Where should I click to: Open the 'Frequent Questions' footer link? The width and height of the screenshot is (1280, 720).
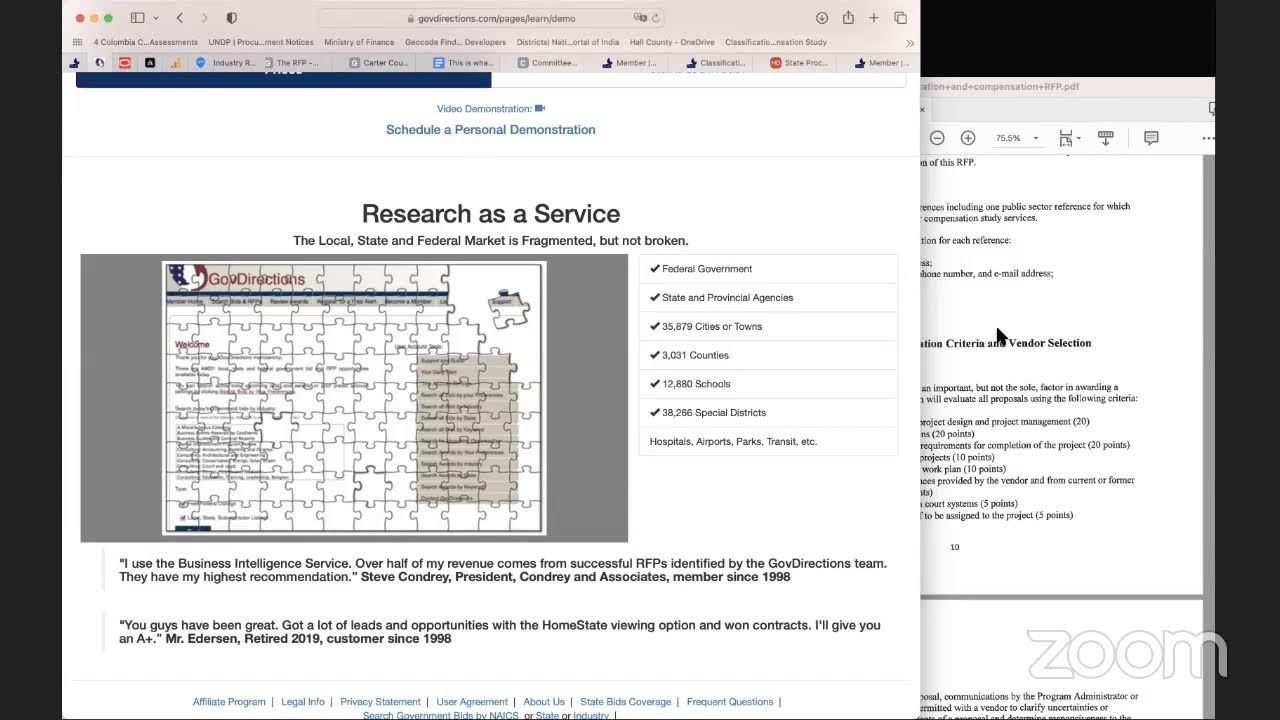pos(730,702)
